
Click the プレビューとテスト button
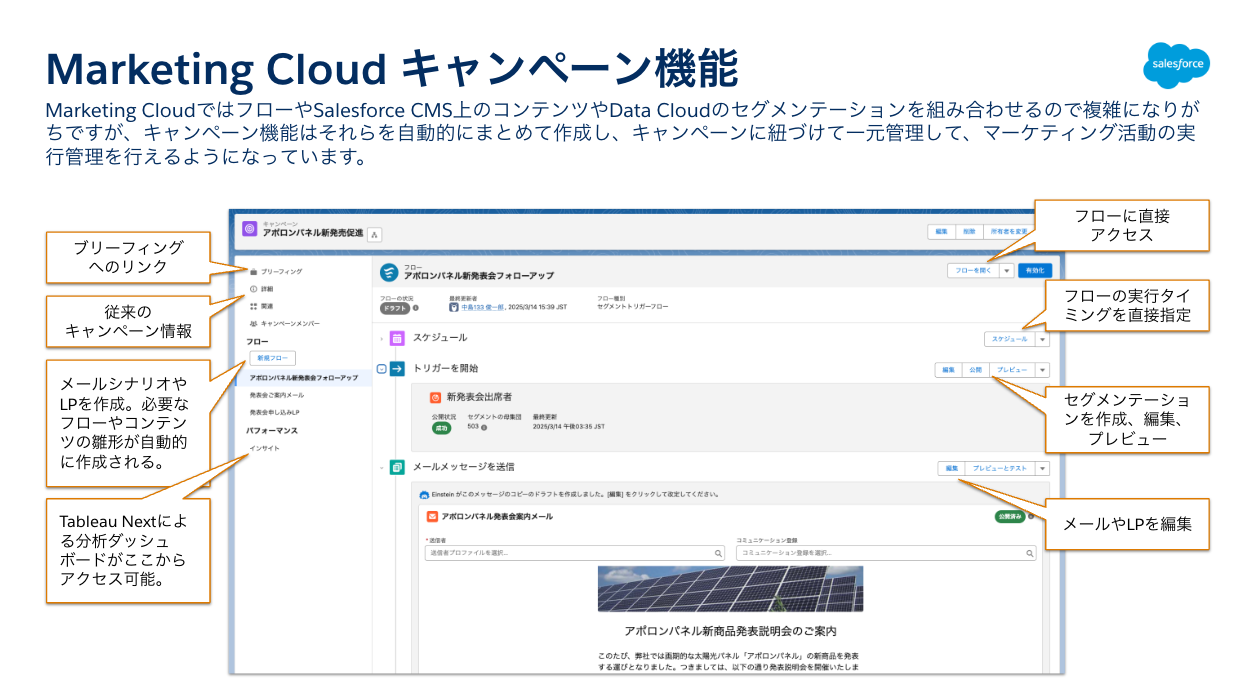[x=1001, y=468]
